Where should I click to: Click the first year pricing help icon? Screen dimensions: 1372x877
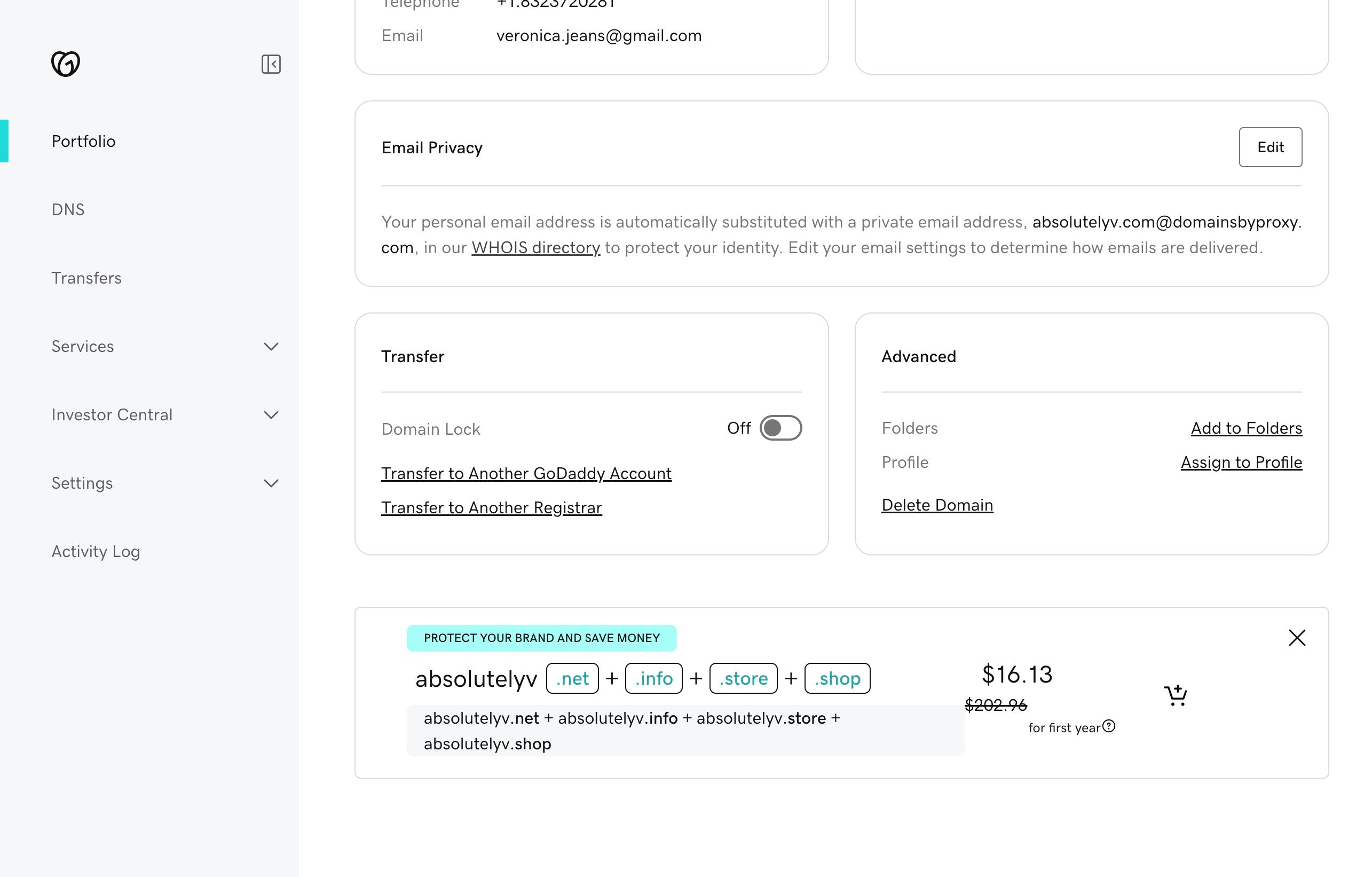click(1109, 726)
